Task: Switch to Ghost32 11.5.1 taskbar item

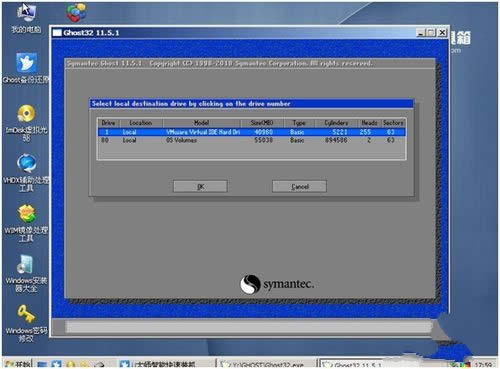Action: (350, 364)
